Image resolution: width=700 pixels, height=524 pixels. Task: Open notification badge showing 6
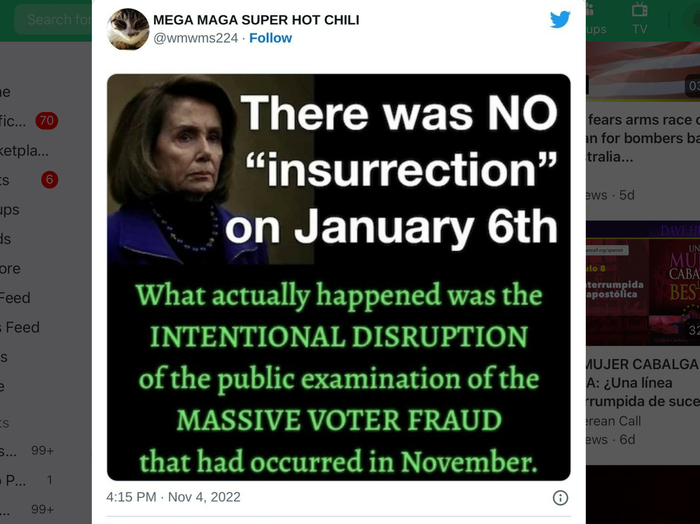tap(50, 179)
